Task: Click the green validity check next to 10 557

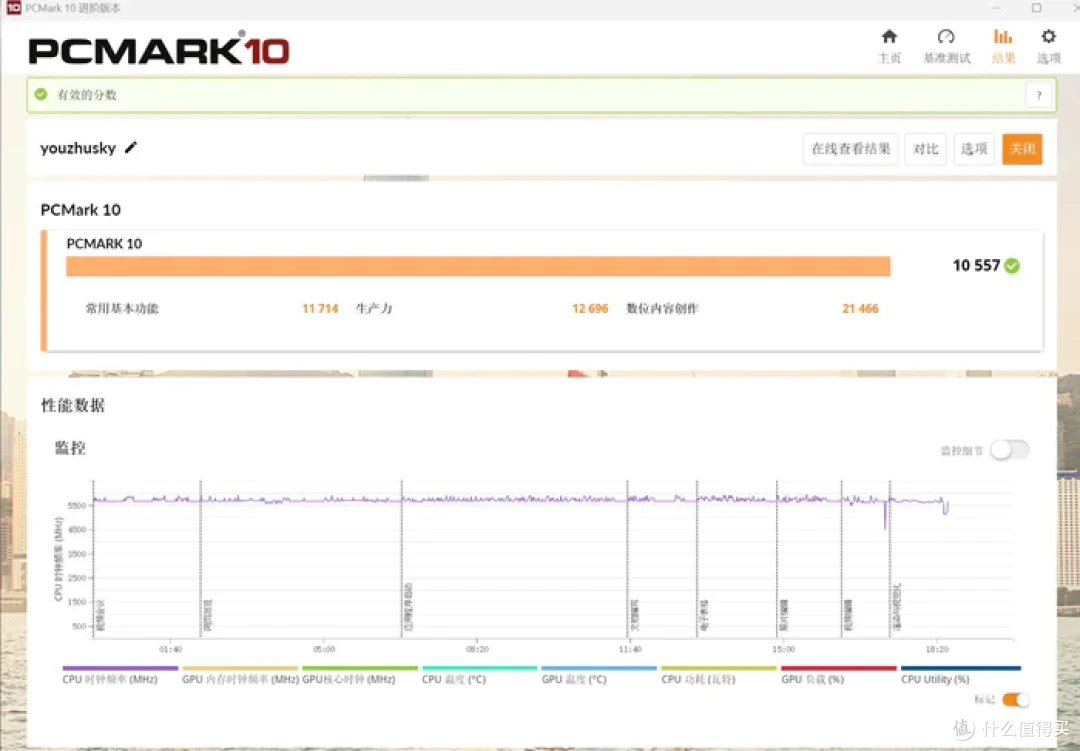Action: point(1012,266)
